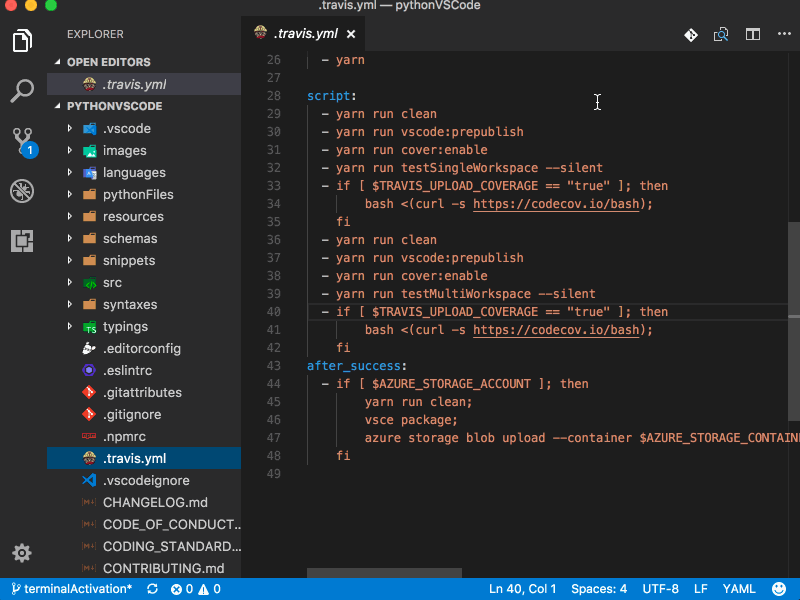Viewport: 800px width, 600px height.
Task: Click the sync changes icon in status bar
Action: (152, 589)
